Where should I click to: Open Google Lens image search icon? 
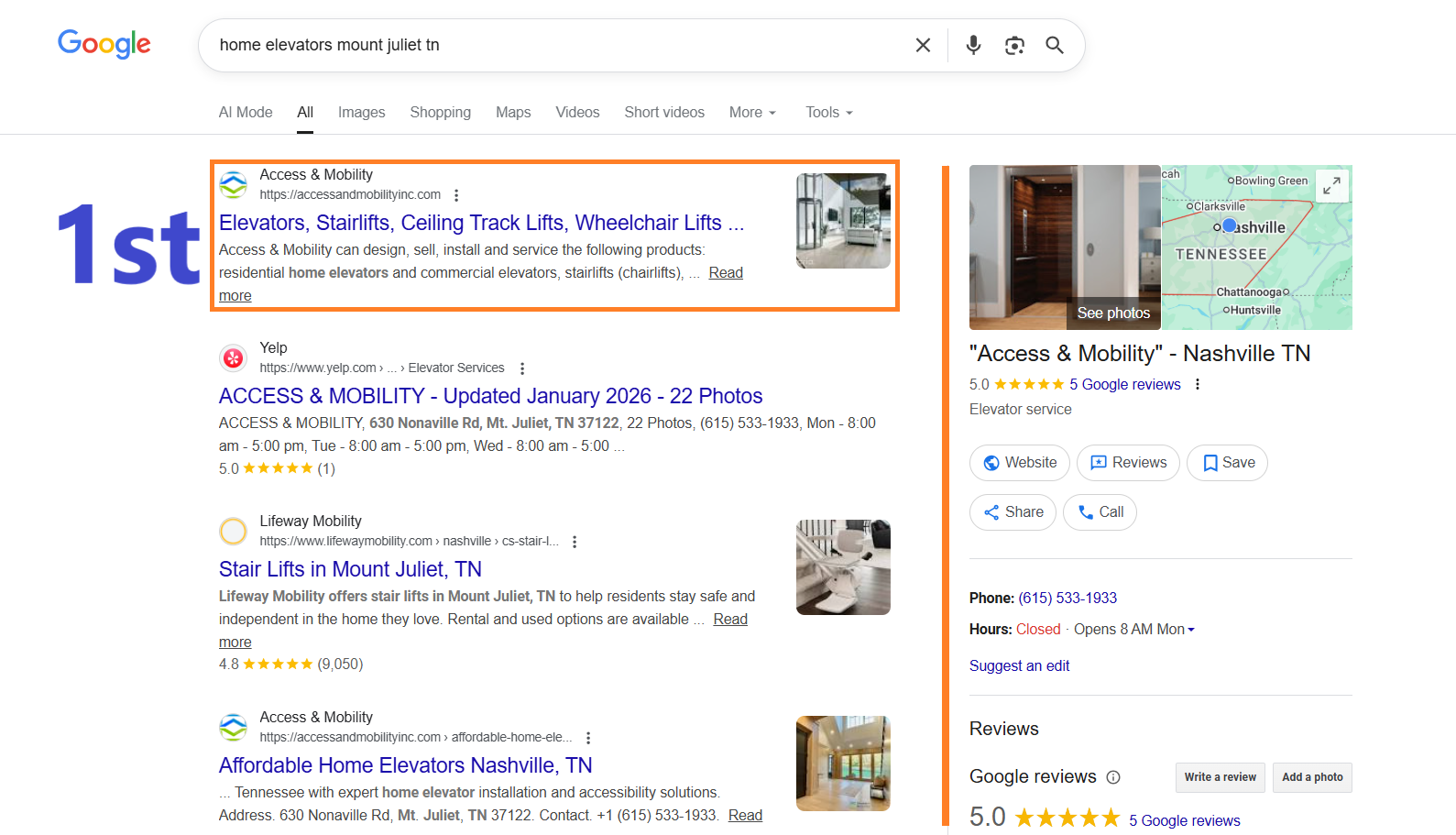(x=1014, y=45)
